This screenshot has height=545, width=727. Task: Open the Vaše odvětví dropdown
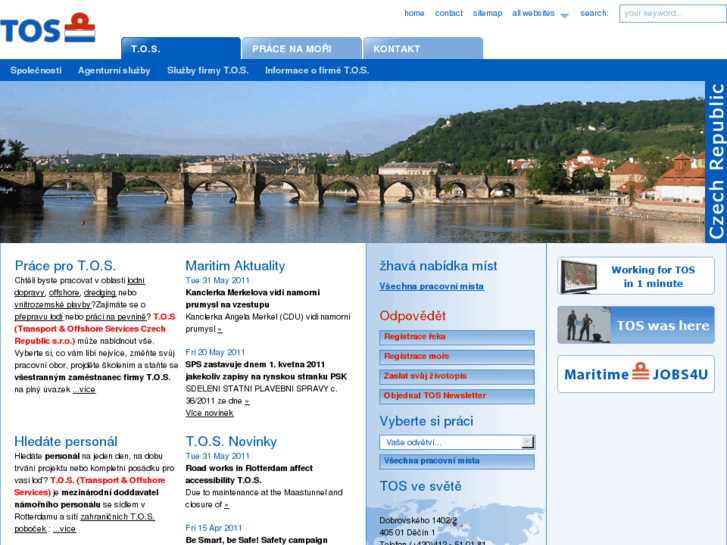tap(457, 442)
